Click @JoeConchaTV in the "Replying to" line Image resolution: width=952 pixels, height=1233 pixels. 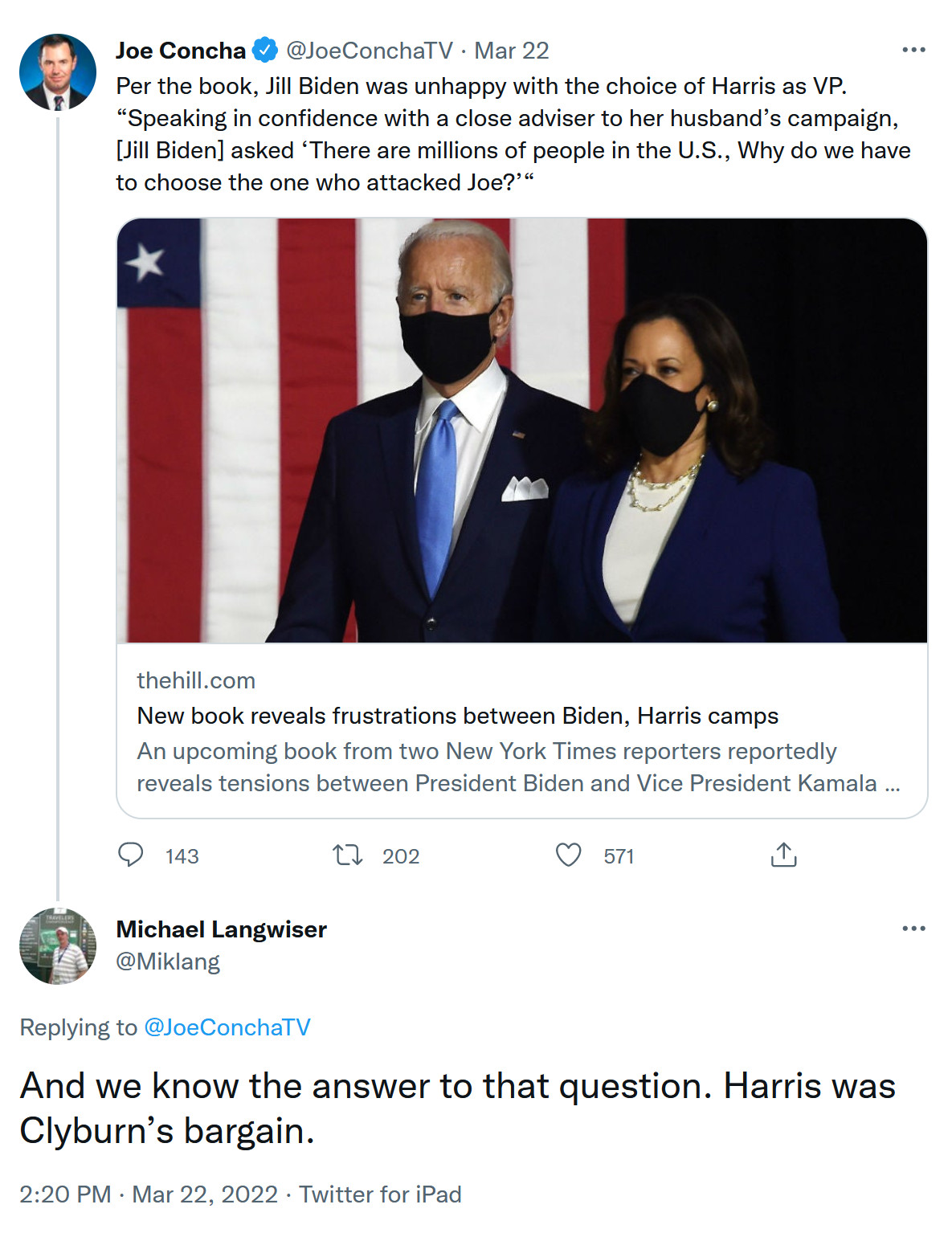click(x=227, y=1027)
